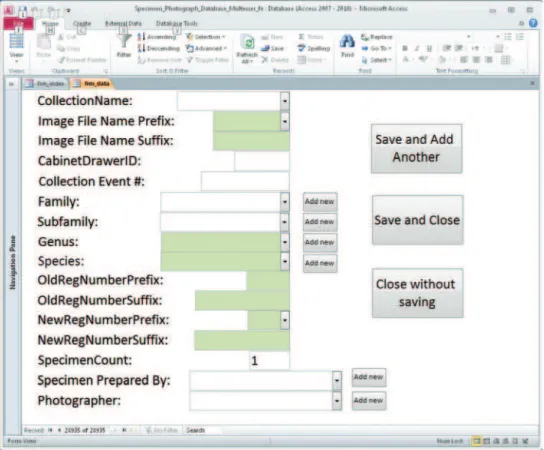Open the Select dropdown in Find group
Screen dimensions: 544x450
pos(377,60)
